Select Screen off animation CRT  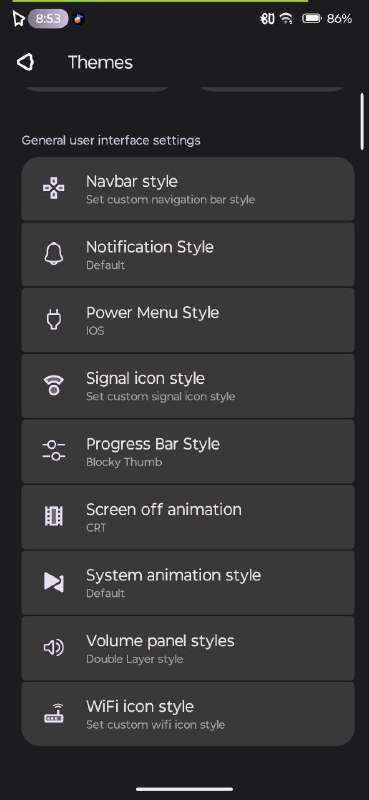pos(188,517)
